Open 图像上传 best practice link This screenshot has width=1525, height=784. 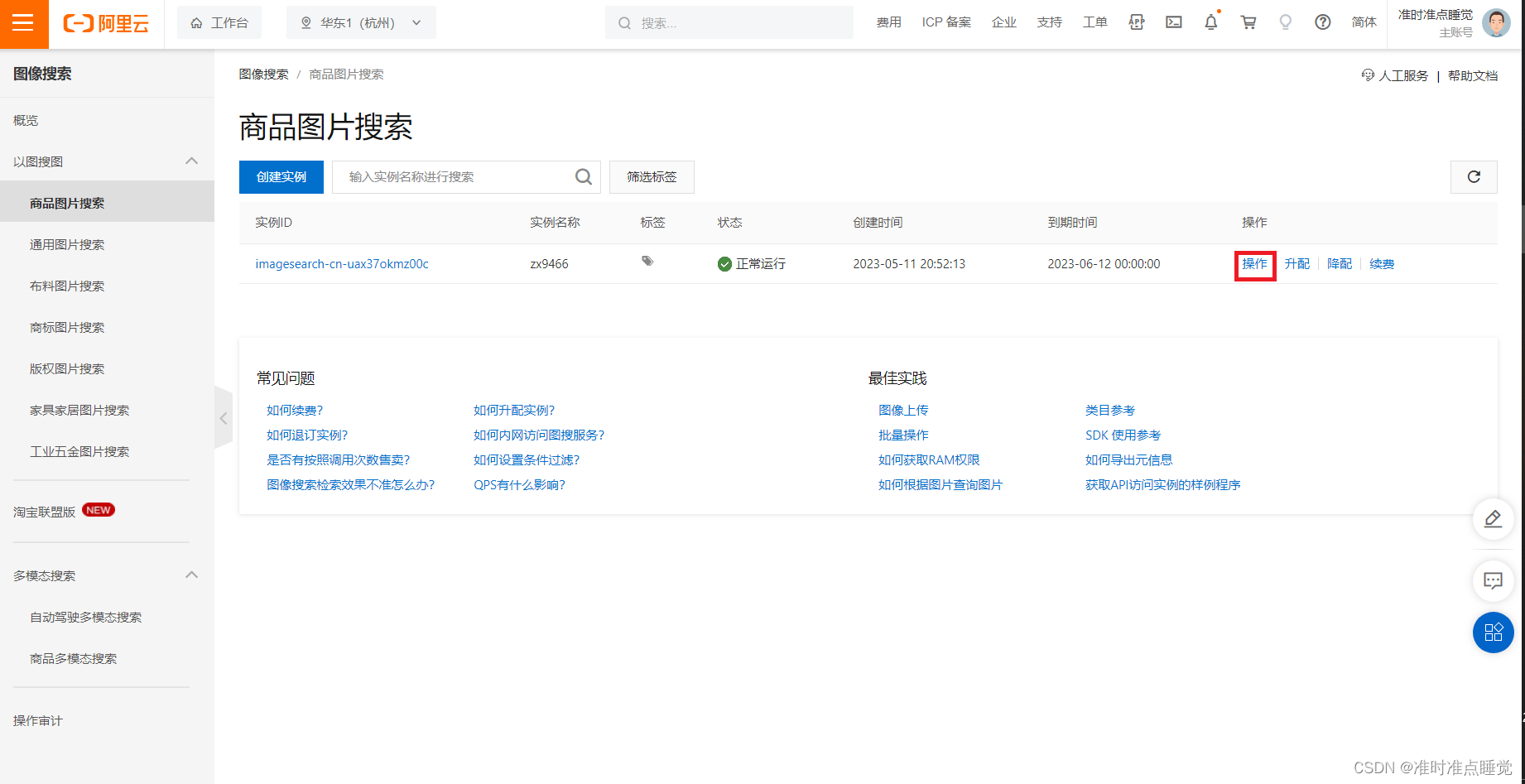click(x=903, y=410)
